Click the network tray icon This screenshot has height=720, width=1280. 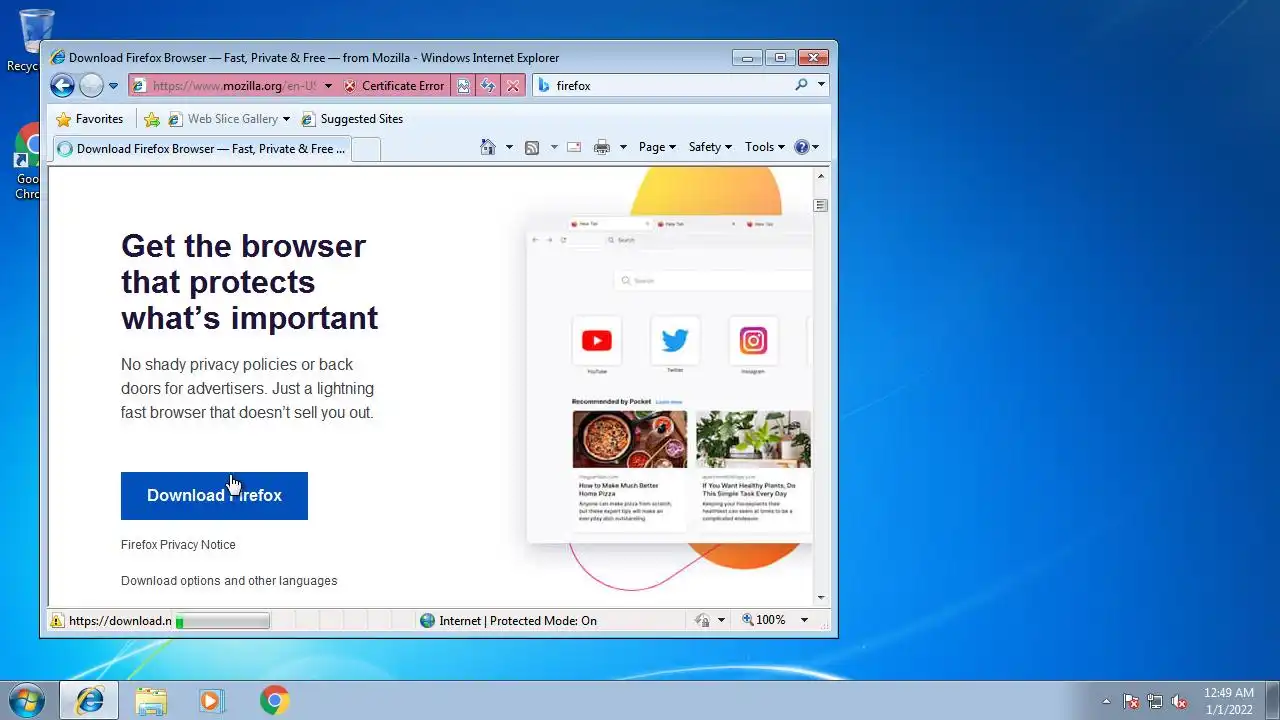tap(1155, 701)
